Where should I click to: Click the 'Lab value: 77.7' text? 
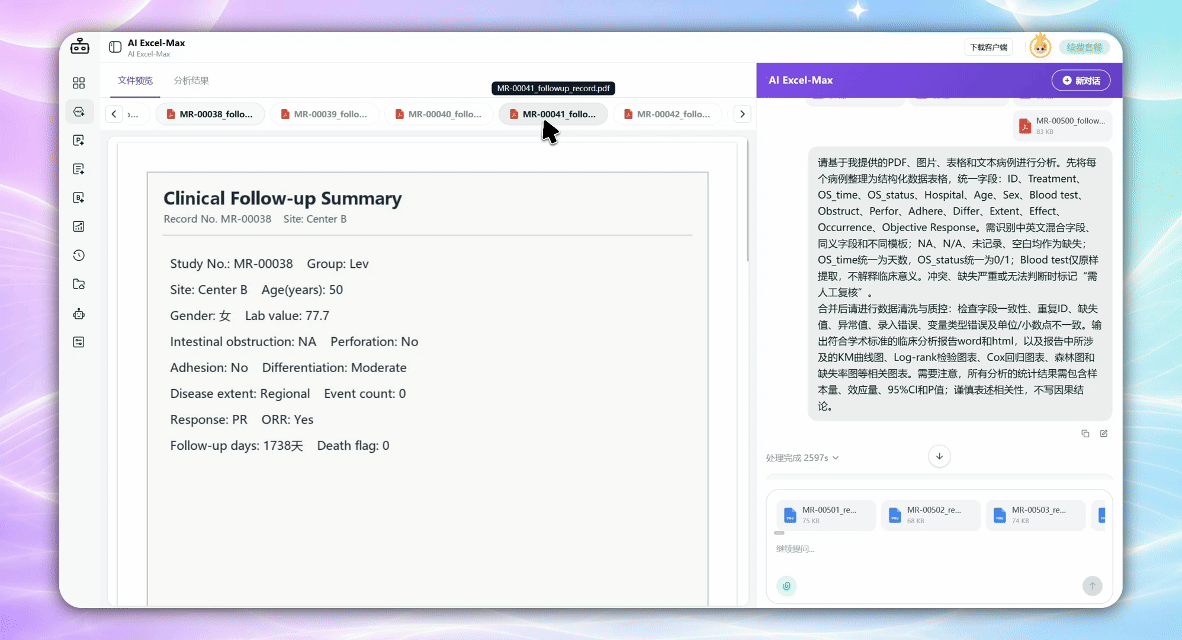[287, 316]
